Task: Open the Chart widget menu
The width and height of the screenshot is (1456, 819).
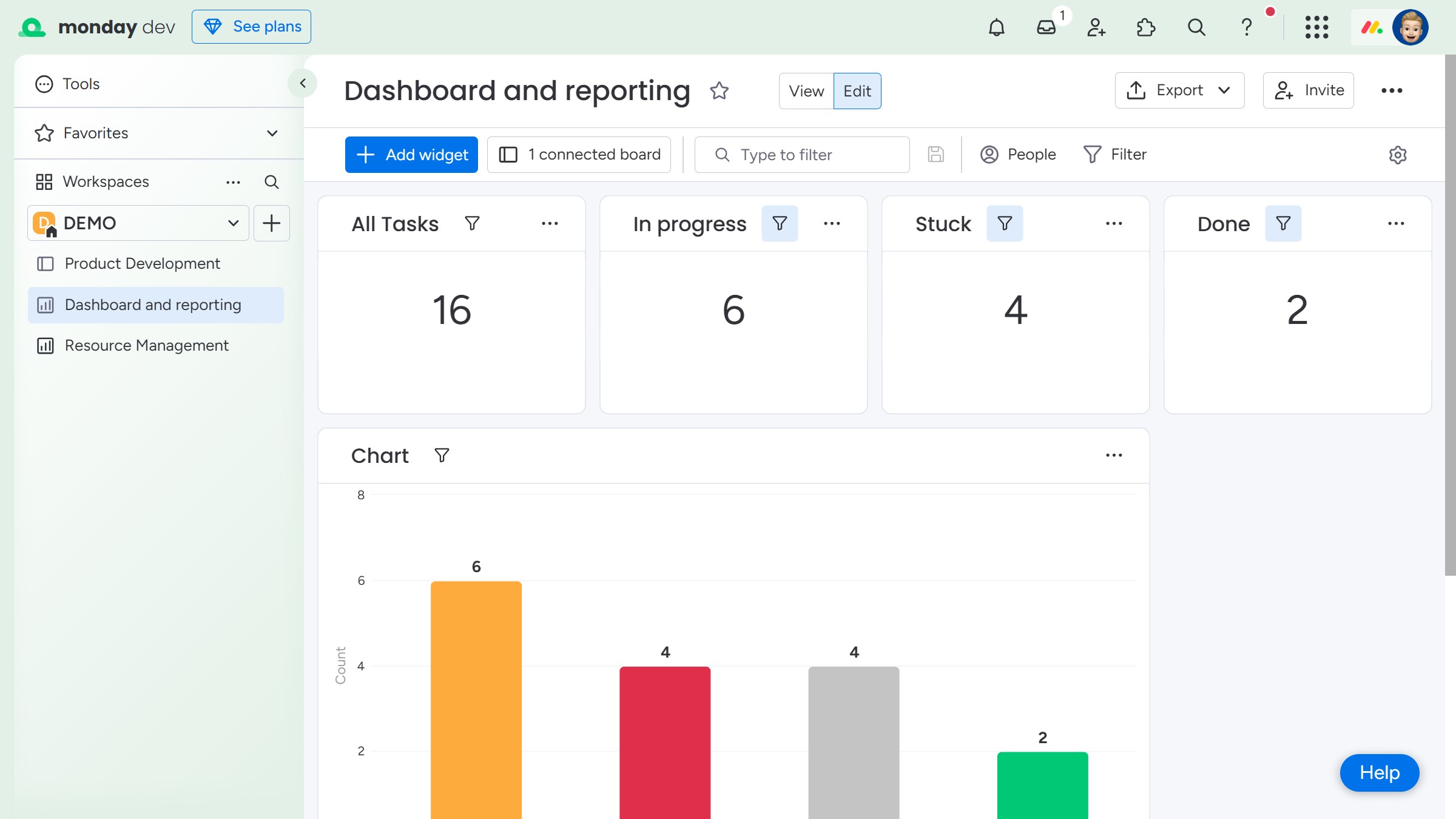Action: click(x=1114, y=456)
